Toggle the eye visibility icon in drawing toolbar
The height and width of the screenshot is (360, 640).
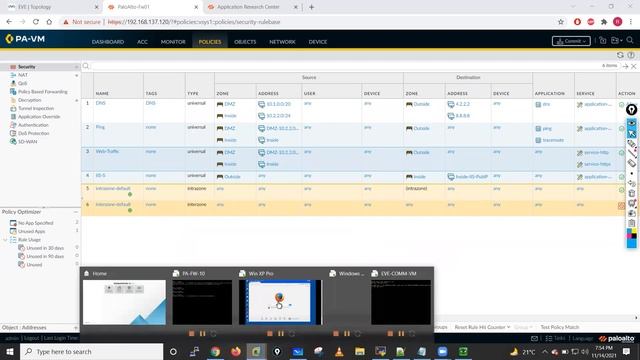coord(631,122)
